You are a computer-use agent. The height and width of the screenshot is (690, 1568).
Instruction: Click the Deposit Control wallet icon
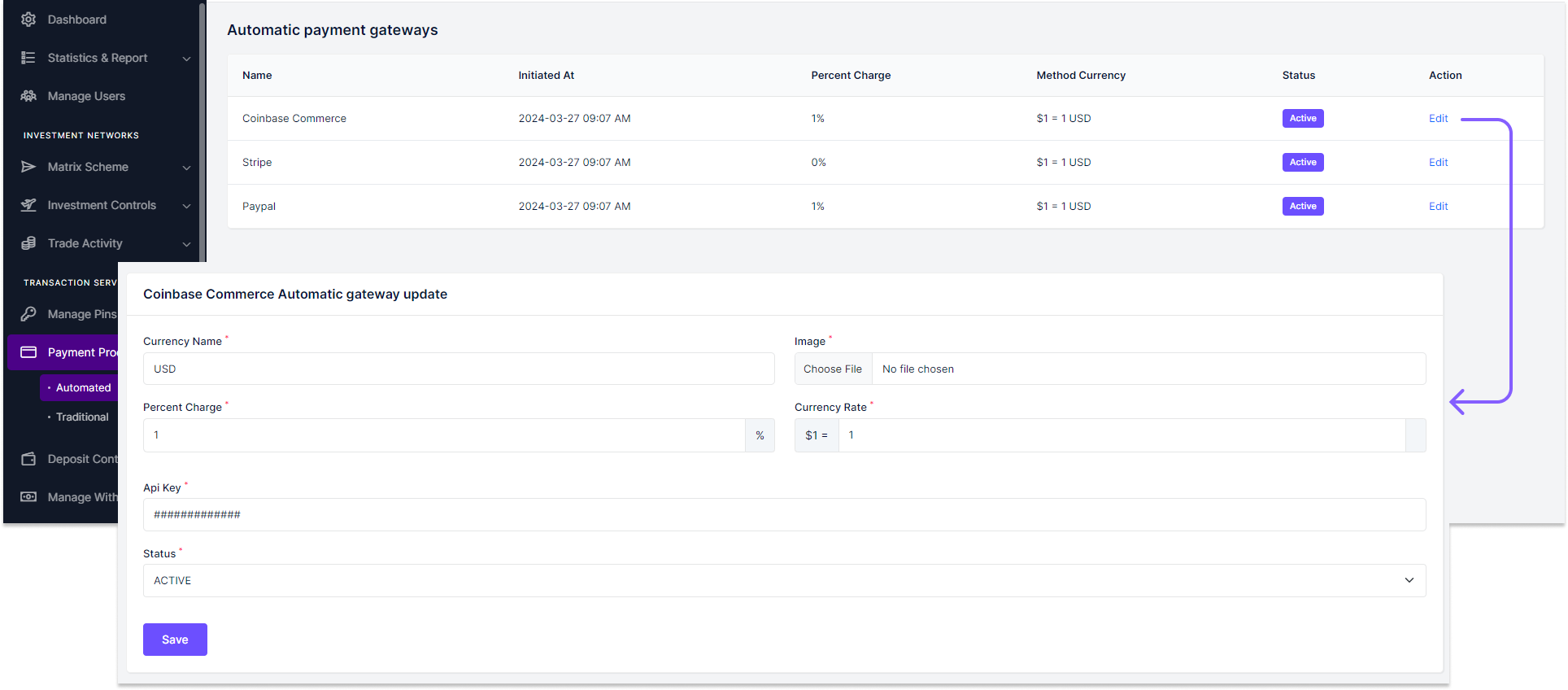28,459
